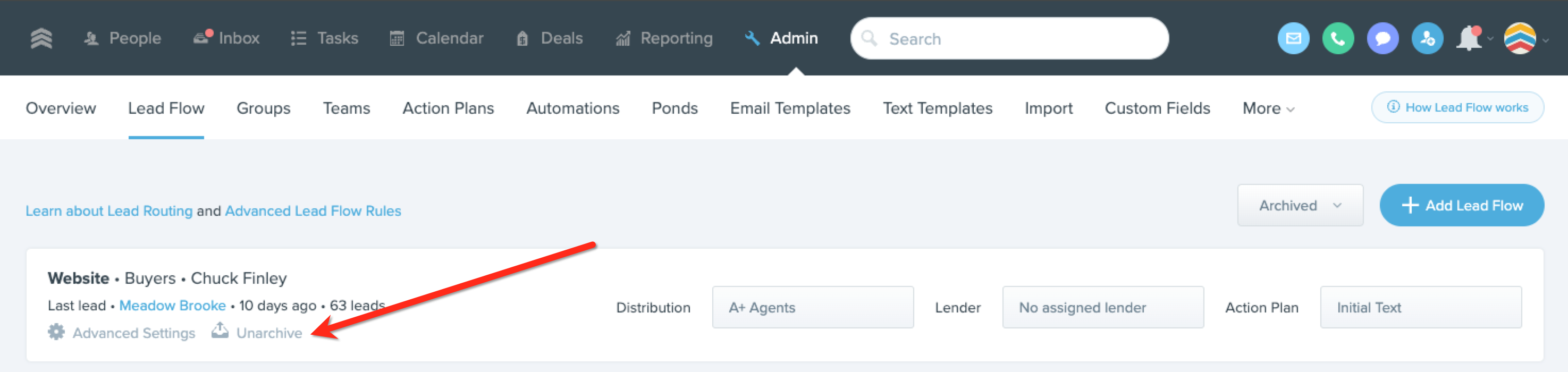The height and width of the screenshot is (372, 1568).
Task: Open the Distribution A+ Agents dropdown
Action: click(813, 308)
